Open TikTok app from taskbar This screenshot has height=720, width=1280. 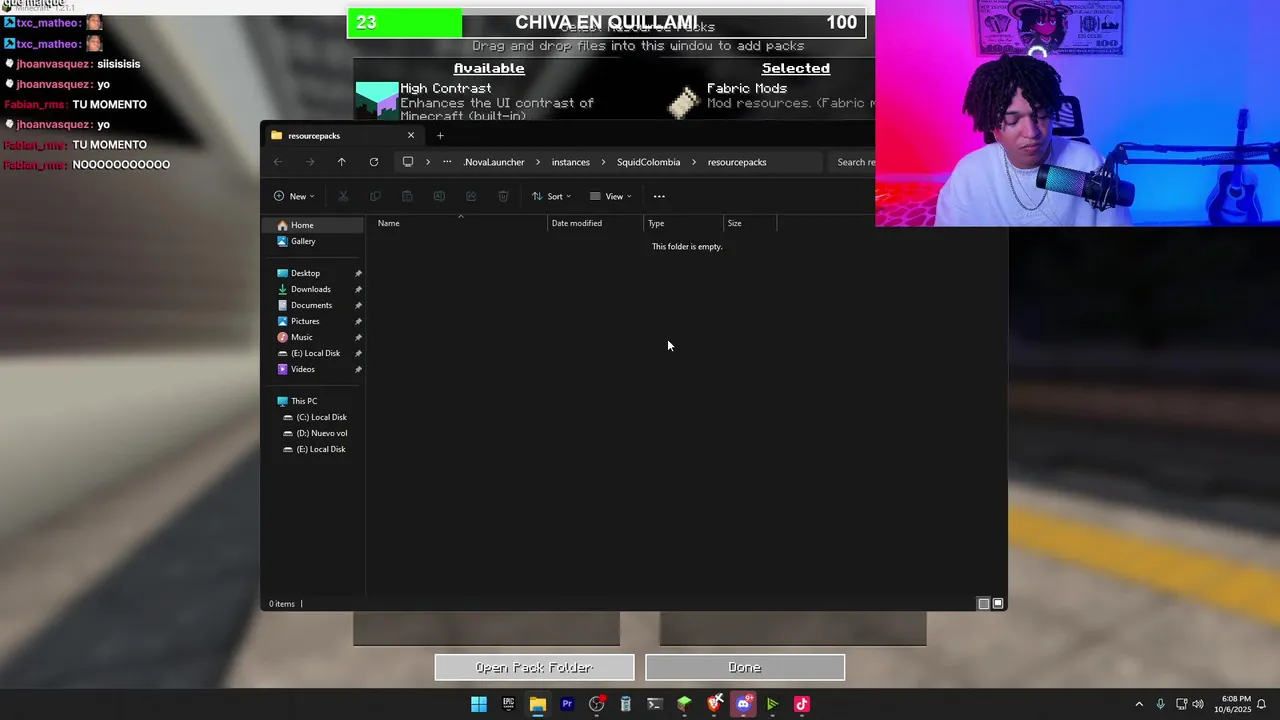(802, 704)
